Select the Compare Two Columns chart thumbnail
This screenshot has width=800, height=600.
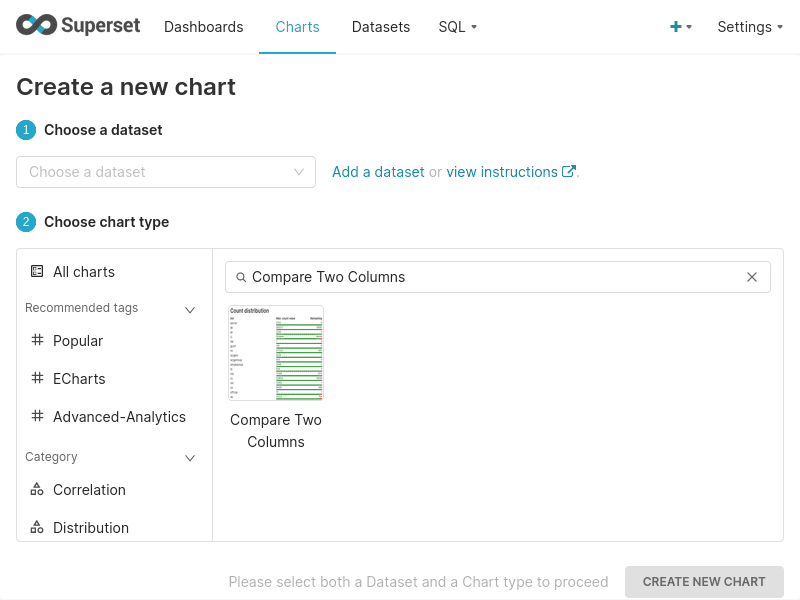276,353
